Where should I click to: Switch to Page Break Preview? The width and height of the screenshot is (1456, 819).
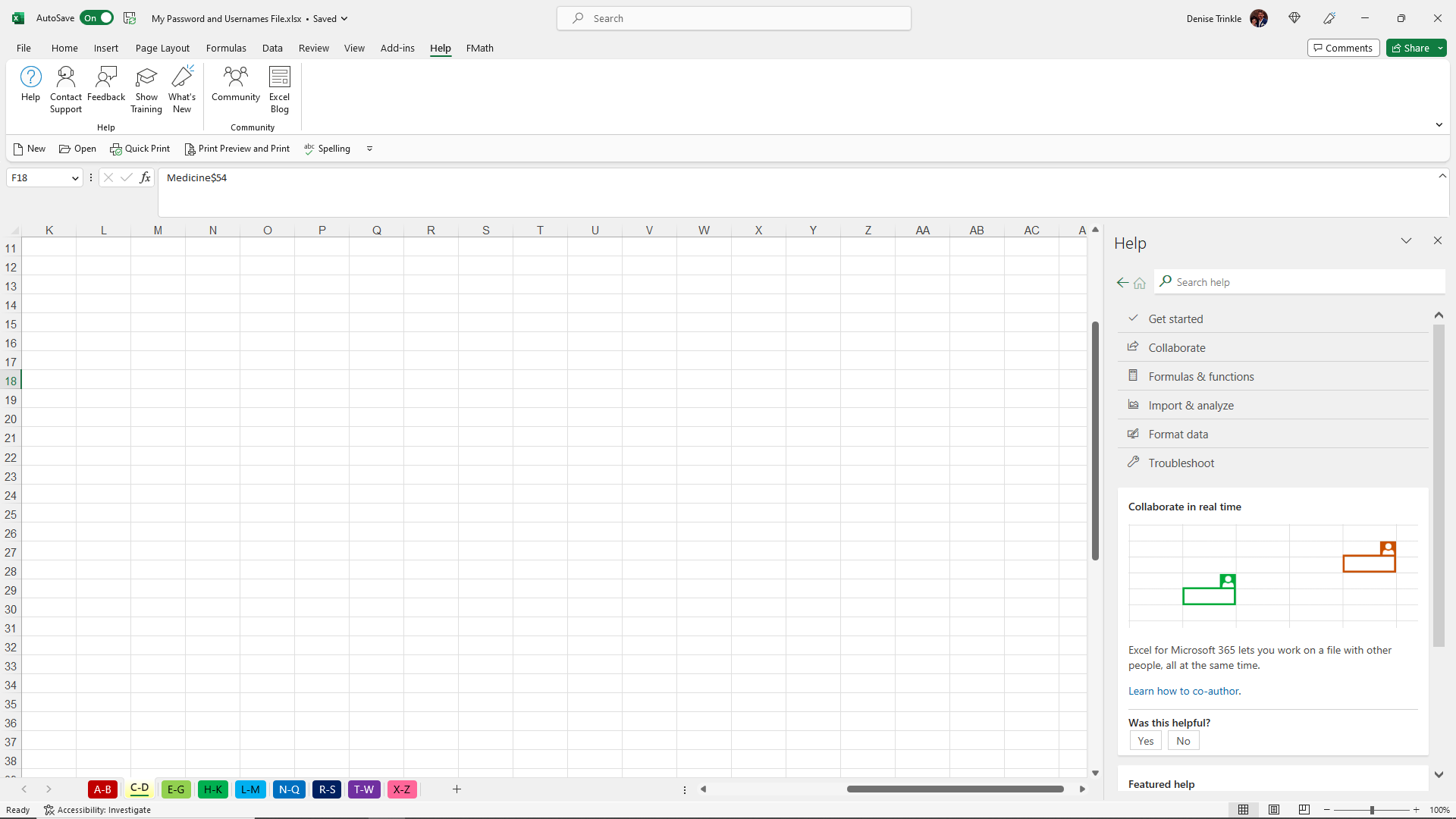(1304, 810)
